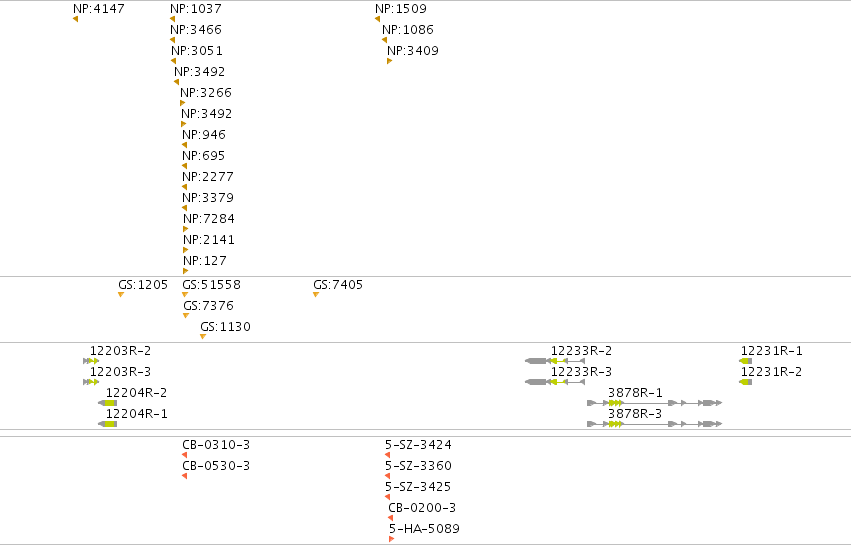Select the GS:7405 text label

[x=338, y=285]
